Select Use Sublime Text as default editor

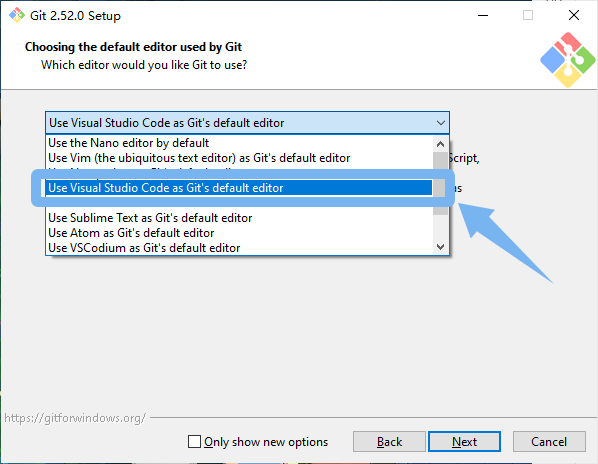[150, 218]
